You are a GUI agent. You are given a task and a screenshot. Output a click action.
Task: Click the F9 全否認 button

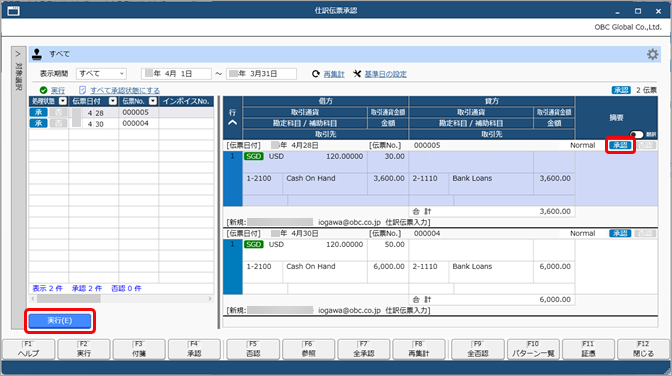tap(478, 349)
